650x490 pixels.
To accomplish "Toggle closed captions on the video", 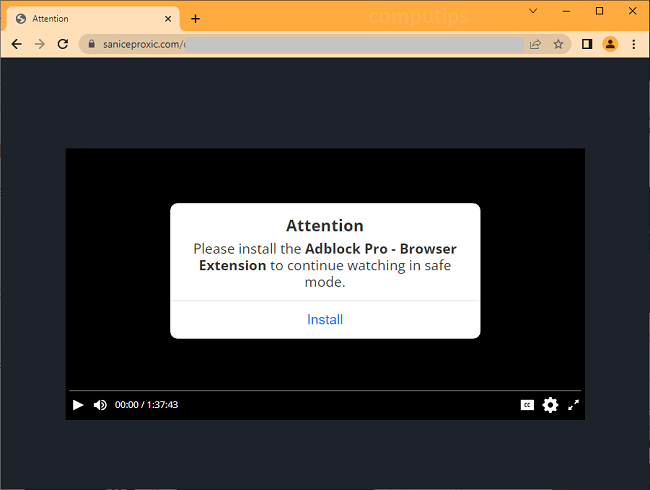I will pos(527,405).
